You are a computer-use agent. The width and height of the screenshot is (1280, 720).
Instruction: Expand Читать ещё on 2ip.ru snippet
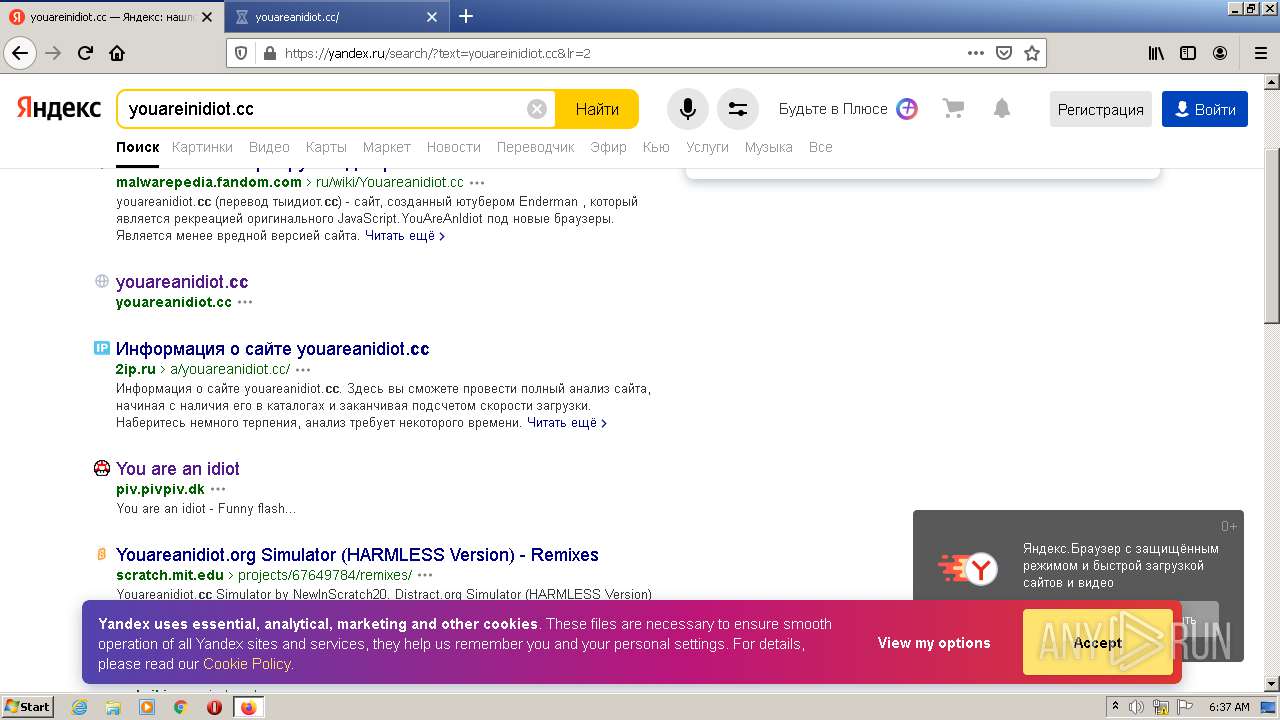(x=566, y=423)
